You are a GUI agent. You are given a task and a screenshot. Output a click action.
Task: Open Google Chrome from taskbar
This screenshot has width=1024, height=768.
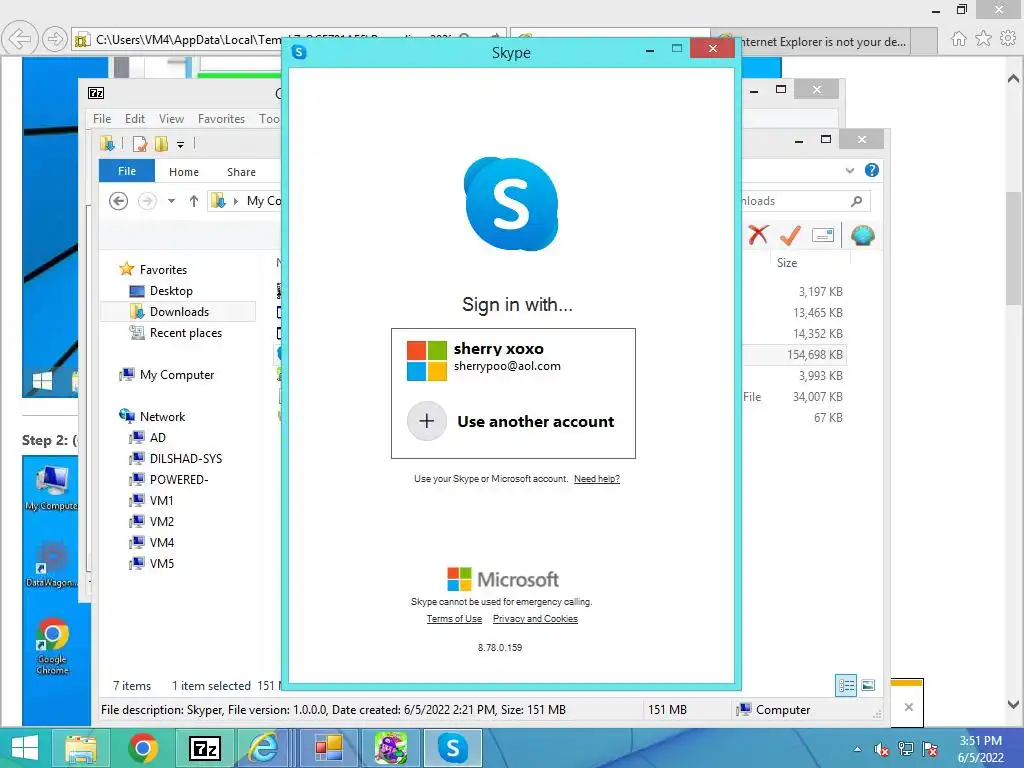pyautogui.click(x=142, y=748)
